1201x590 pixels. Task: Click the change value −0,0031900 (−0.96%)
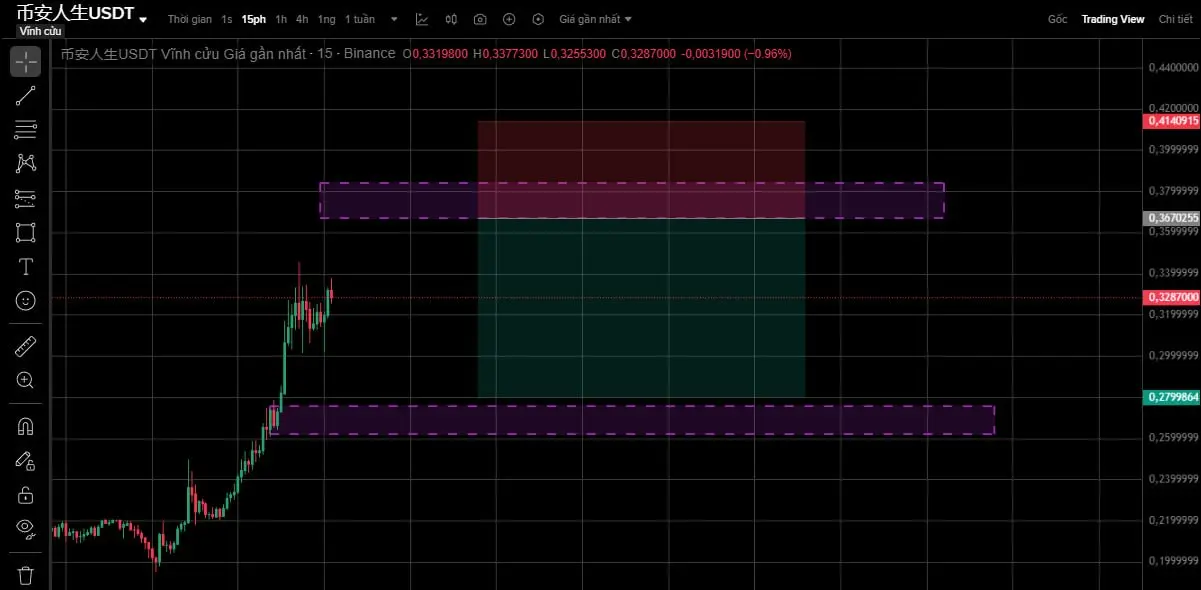click(736, 54)
